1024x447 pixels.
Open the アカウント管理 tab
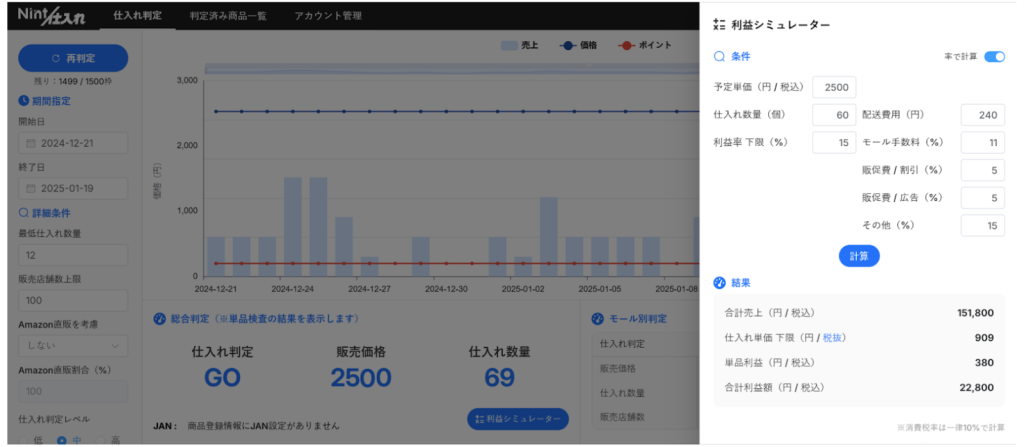(328, 16)
